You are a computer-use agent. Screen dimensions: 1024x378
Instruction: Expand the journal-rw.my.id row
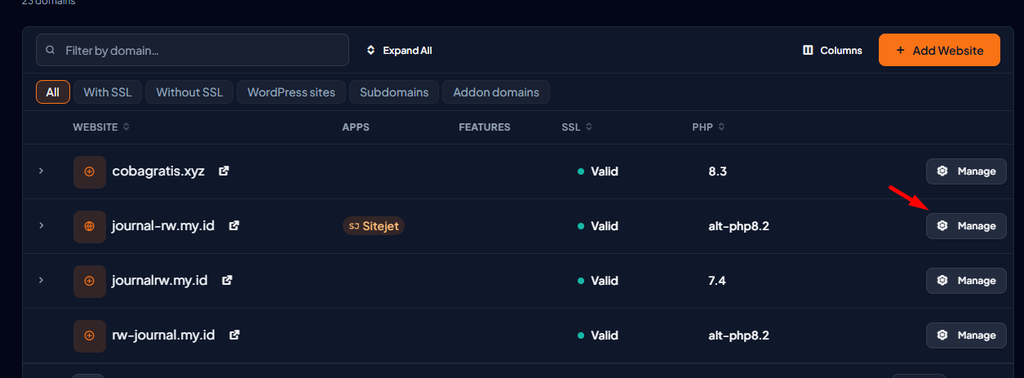(x=40, y=226)
